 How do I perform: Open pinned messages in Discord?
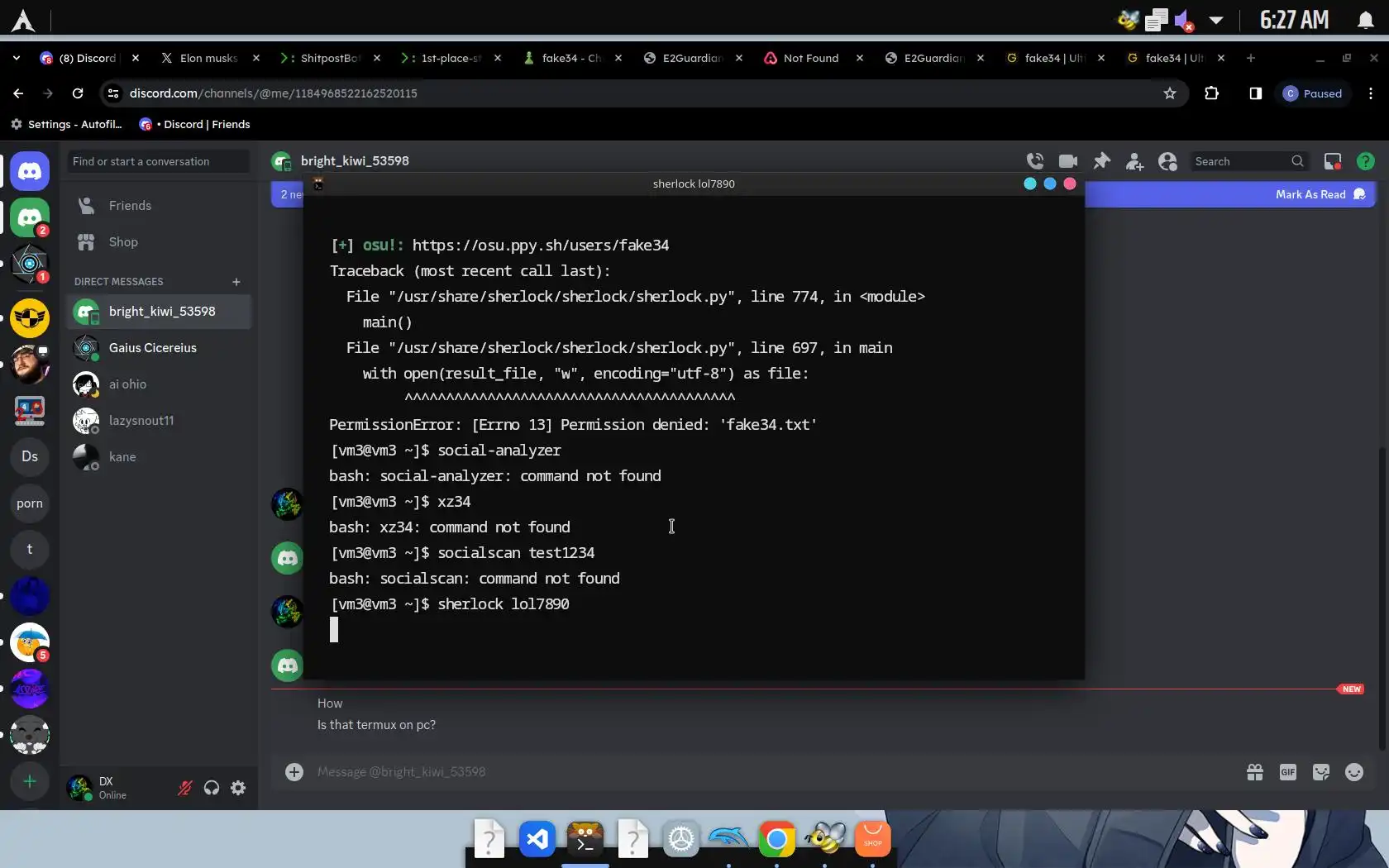click(x=1101, y=161)
